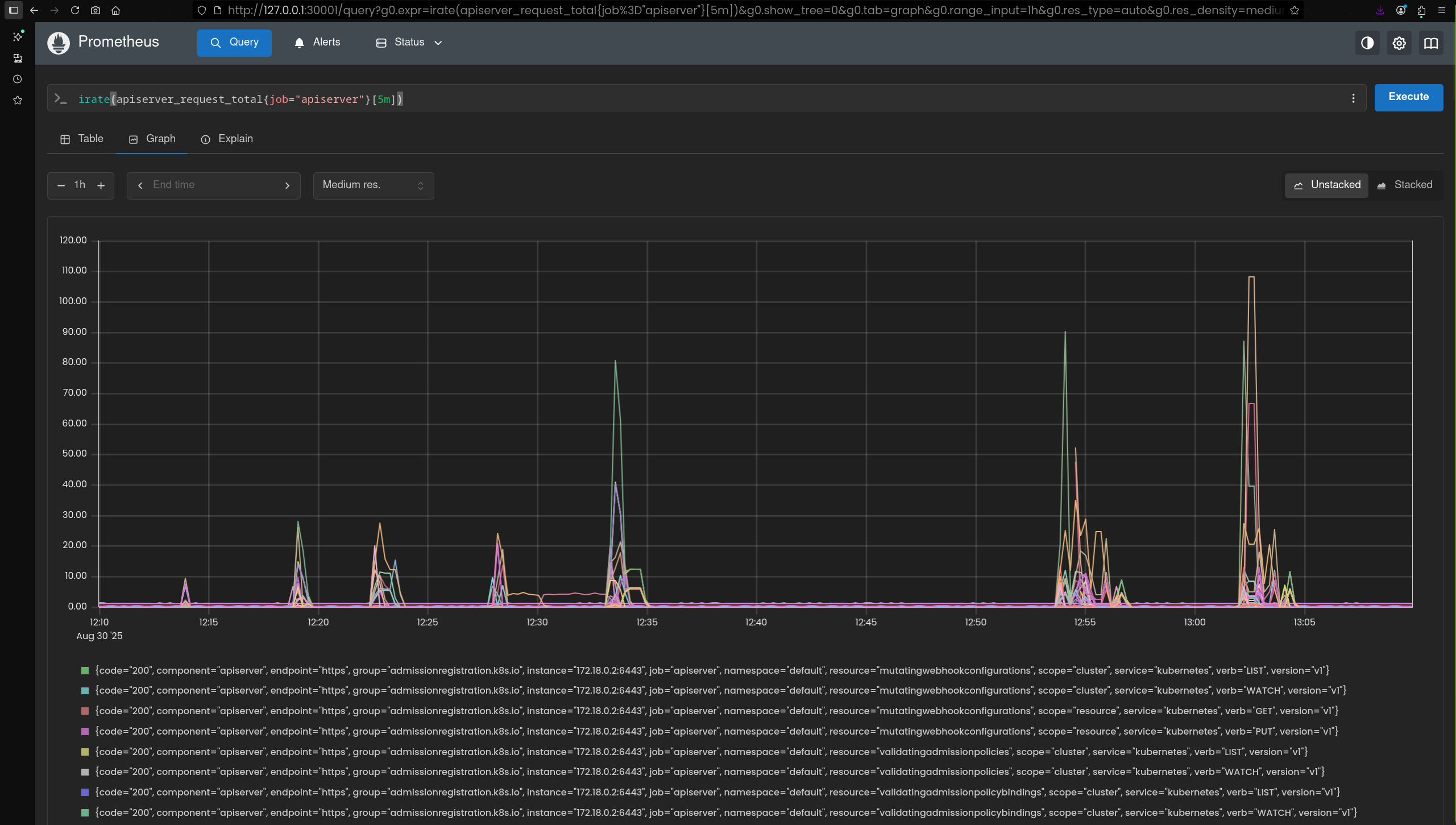Viewport: 1456px width, 825px height.
Task: Click the Execute button
Action: click(x=1408, y=97)
